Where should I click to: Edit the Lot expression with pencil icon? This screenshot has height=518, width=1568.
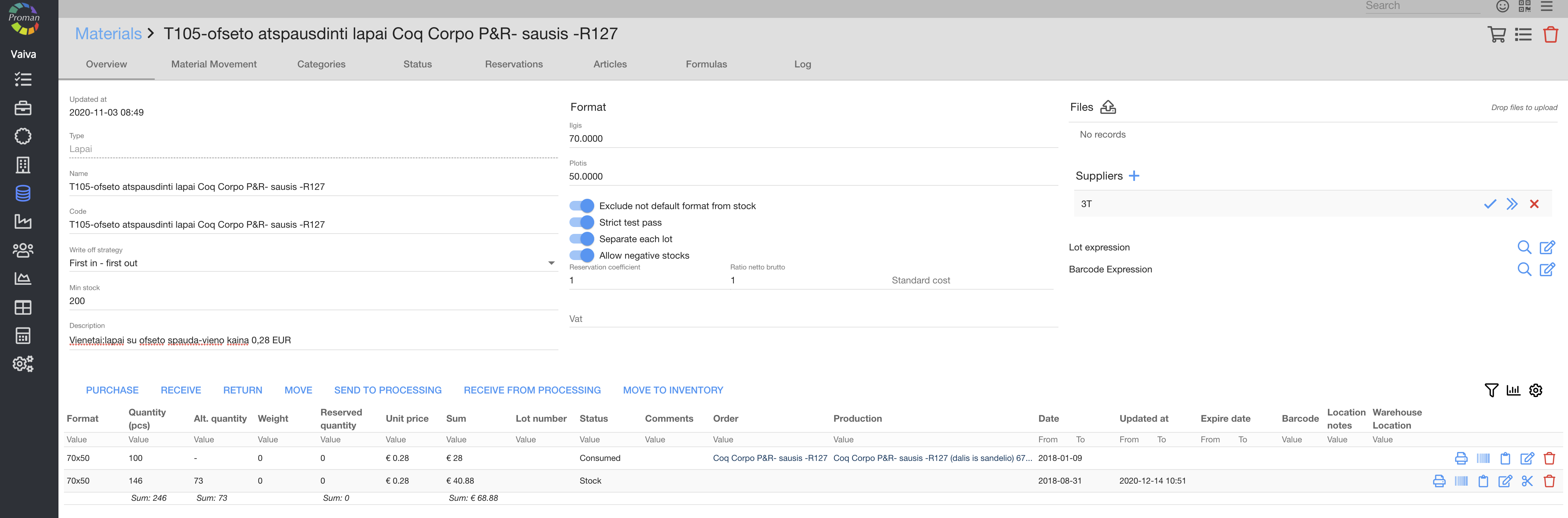[1547, 247]
